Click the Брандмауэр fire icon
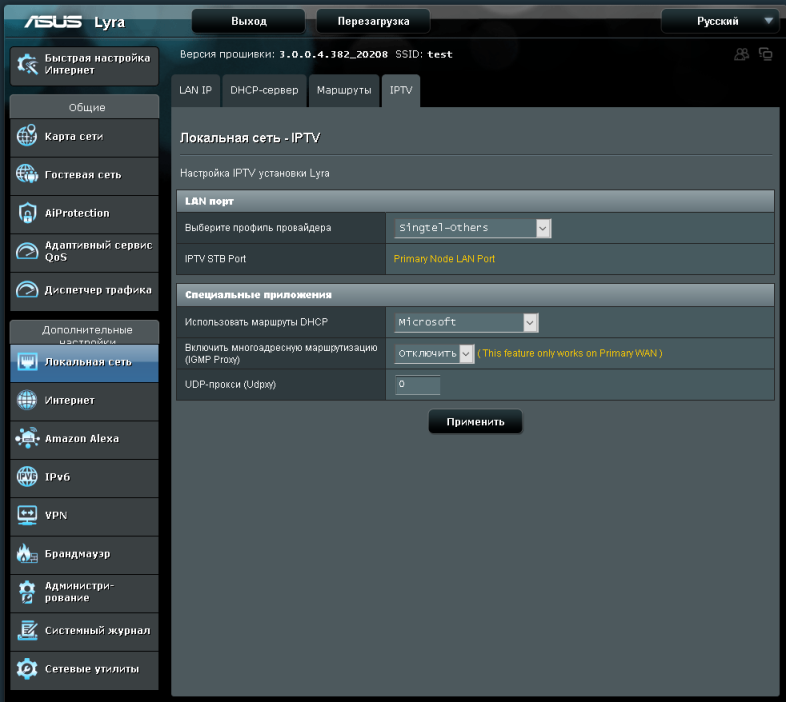 click(x=27, y=554)
